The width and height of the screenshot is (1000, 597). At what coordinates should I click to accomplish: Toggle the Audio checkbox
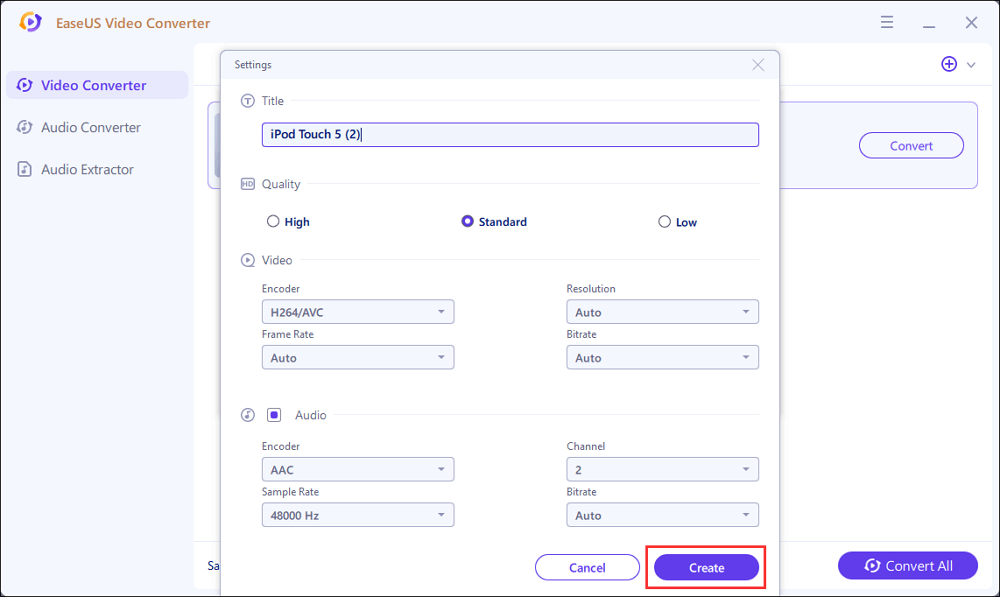pyautogui.click(x=274, y=415)
